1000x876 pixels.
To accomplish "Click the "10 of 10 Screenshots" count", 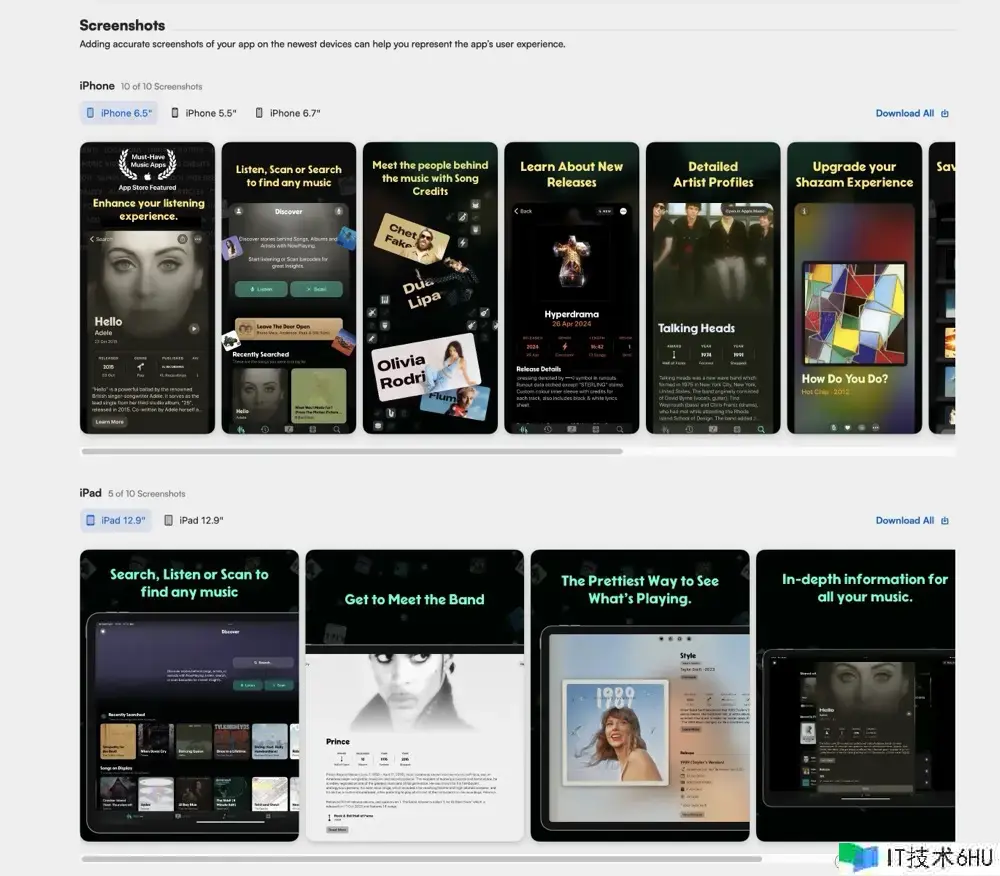I will [x=161, y=87].
